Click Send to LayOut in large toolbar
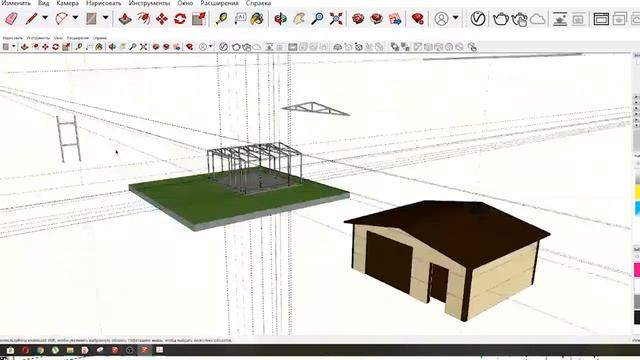This screenshot has height=360, width=640. 395,19
